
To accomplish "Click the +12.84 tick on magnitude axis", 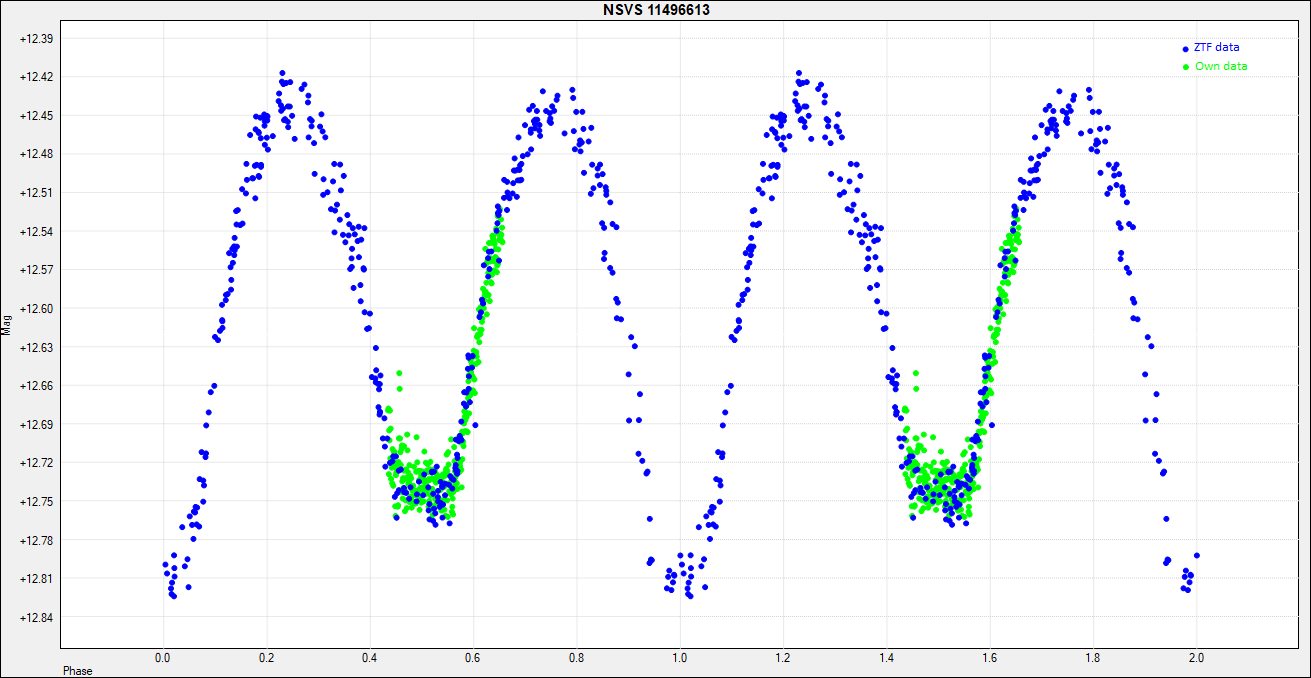I will coord(36,617).
